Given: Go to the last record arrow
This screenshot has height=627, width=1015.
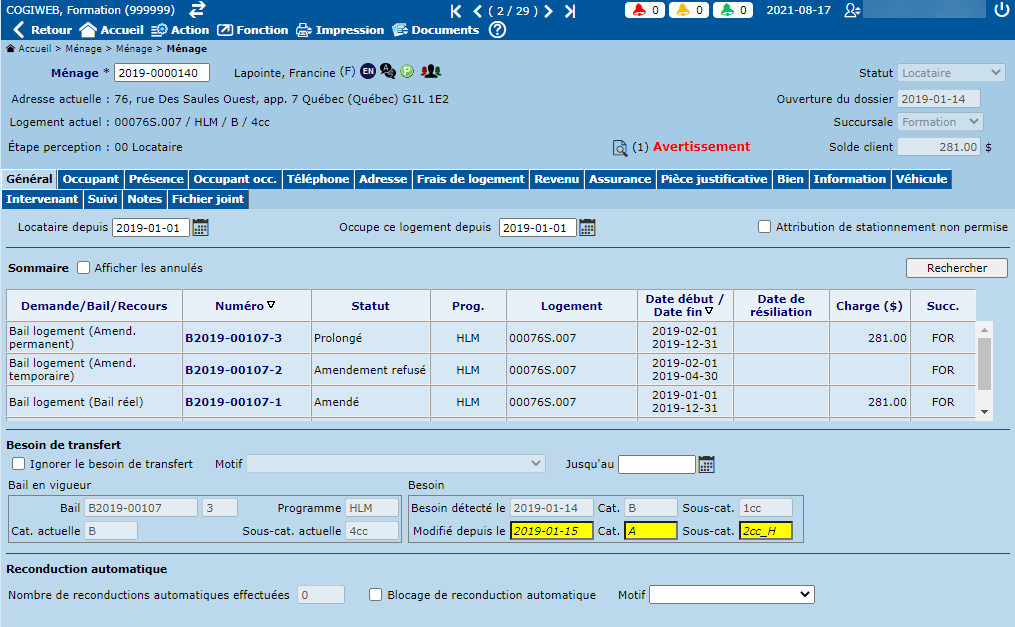Looking at the screenshot, I should coord(570,11).
